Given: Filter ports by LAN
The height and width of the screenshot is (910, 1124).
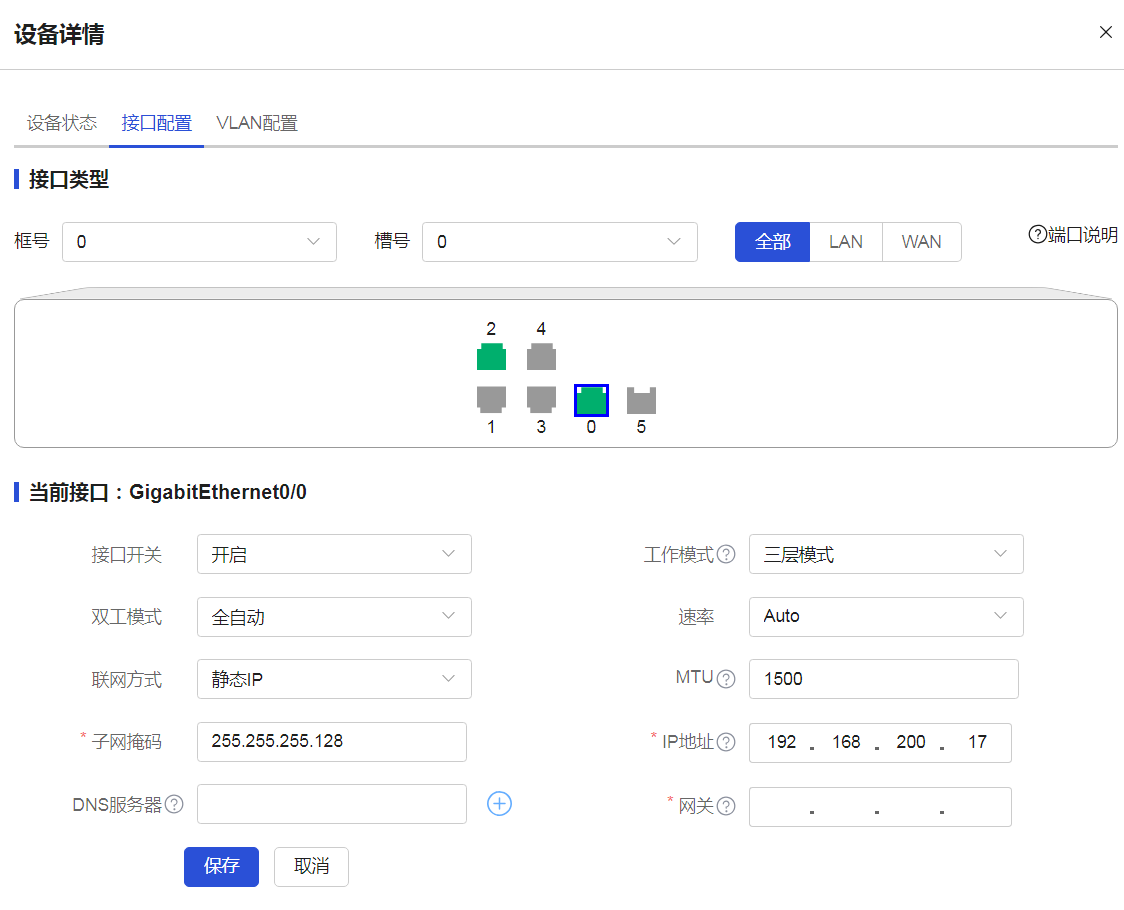Looking at the screenshot, I should [x=846, y=242].
